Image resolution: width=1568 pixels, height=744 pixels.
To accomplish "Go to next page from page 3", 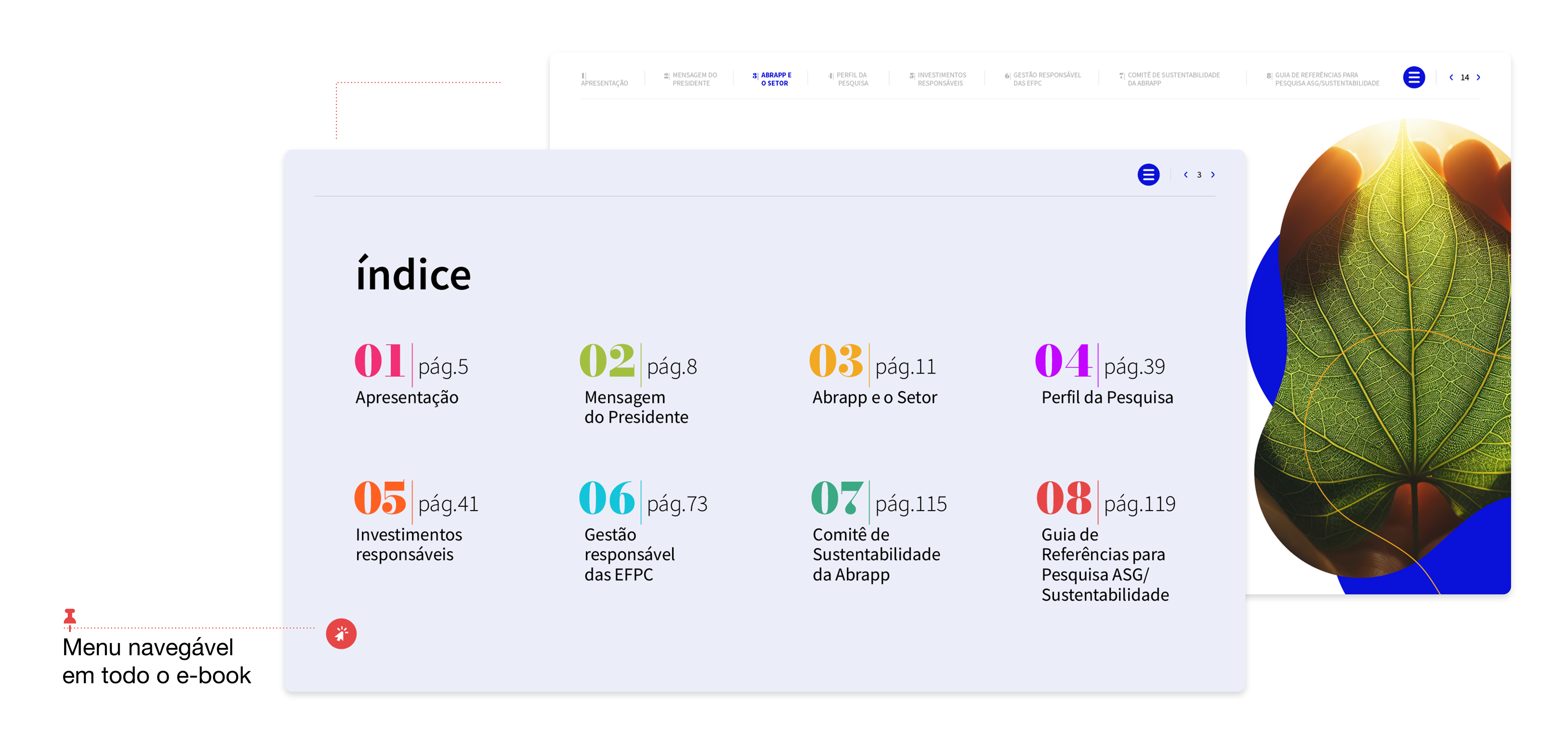I will (x=1212, y=175).
